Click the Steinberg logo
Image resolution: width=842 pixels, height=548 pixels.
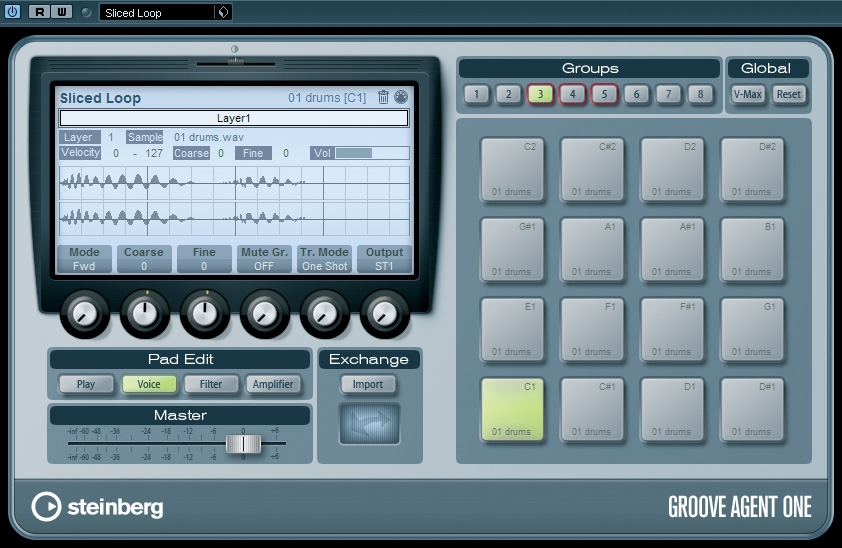point(97,507)
